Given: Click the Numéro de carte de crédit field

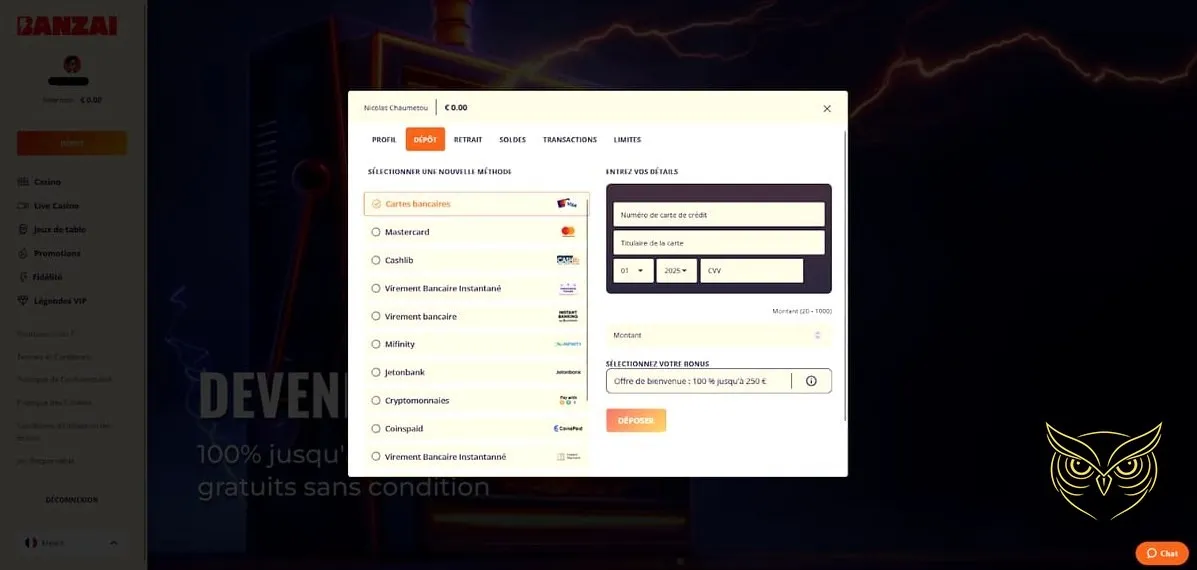Looking at the screenshot, I should coord(718,214).
